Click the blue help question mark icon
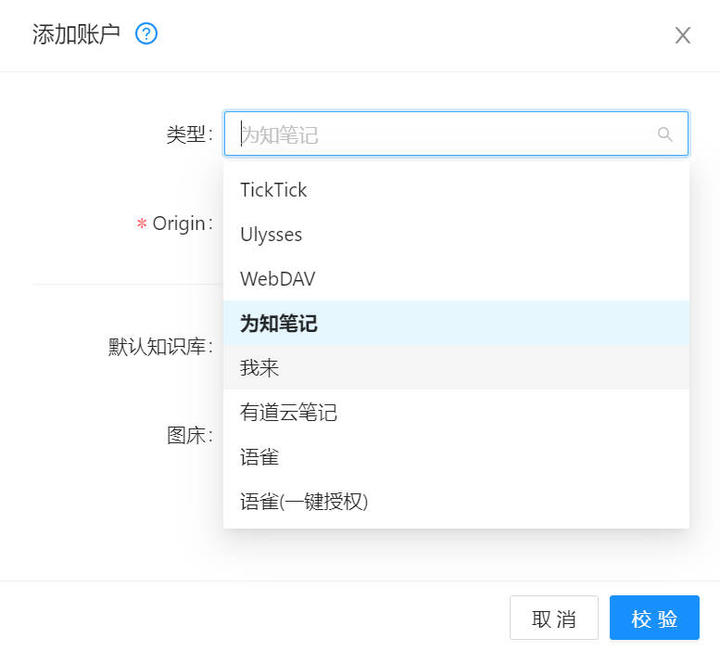 tap(146, 34)
